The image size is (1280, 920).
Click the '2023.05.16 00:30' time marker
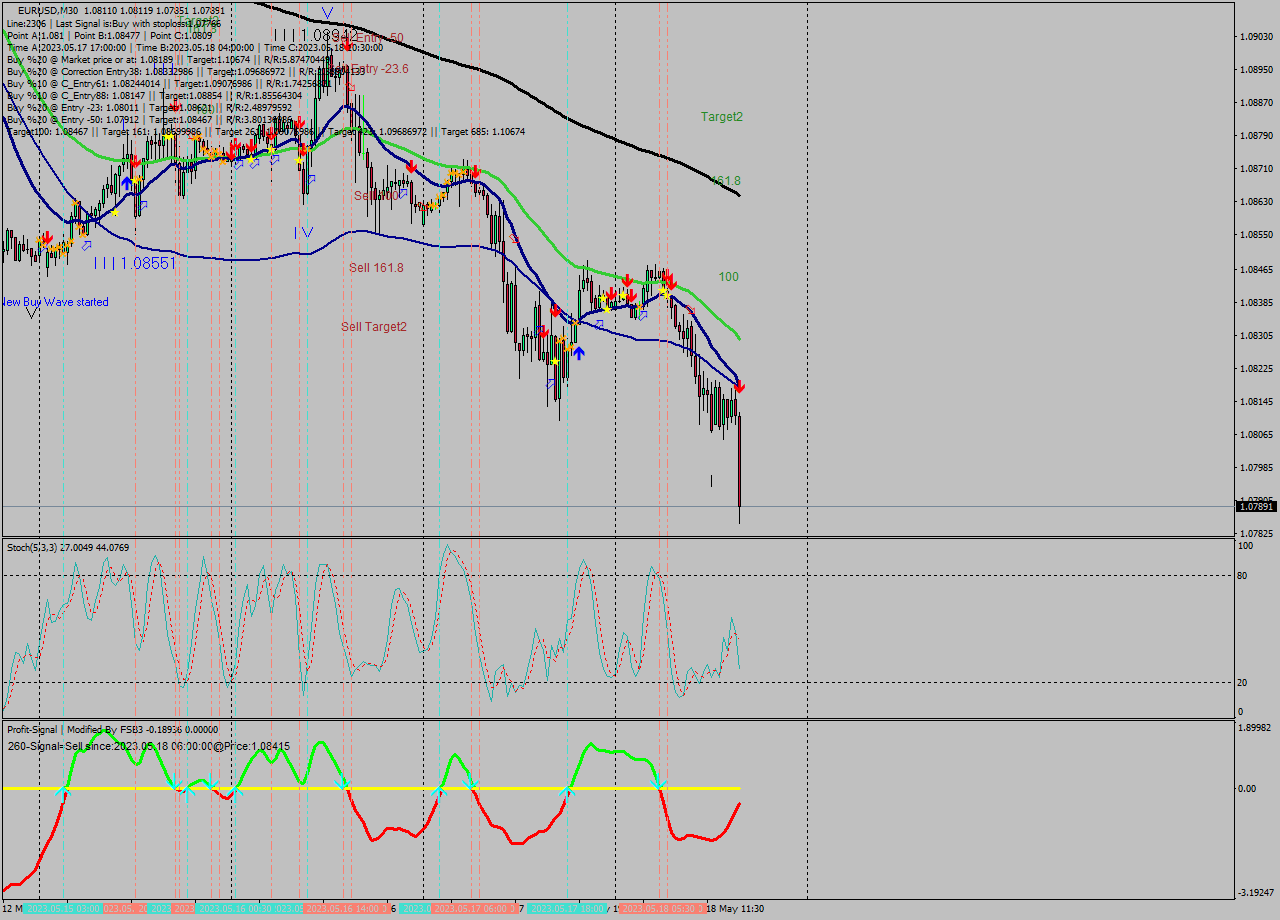(x=234, y=908)
